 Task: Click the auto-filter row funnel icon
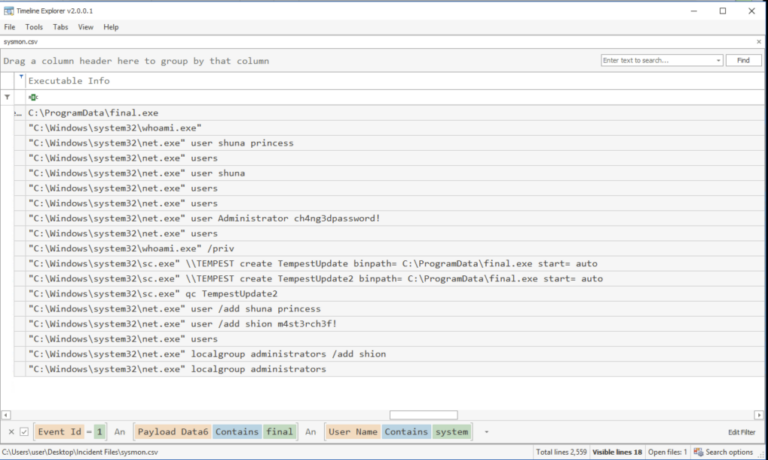(8, 97)
